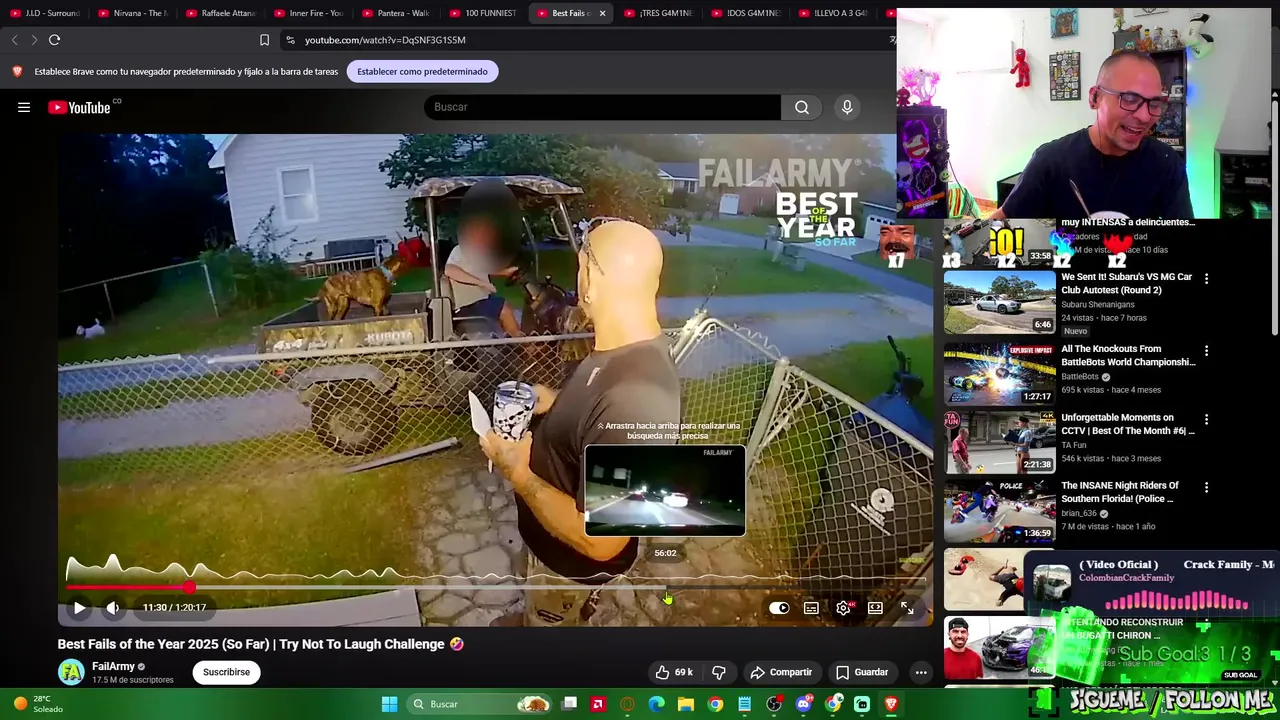Open Unforgettable Moments on CCTV thumbnail
1280x720 pixels.
[x=999, y=442]
